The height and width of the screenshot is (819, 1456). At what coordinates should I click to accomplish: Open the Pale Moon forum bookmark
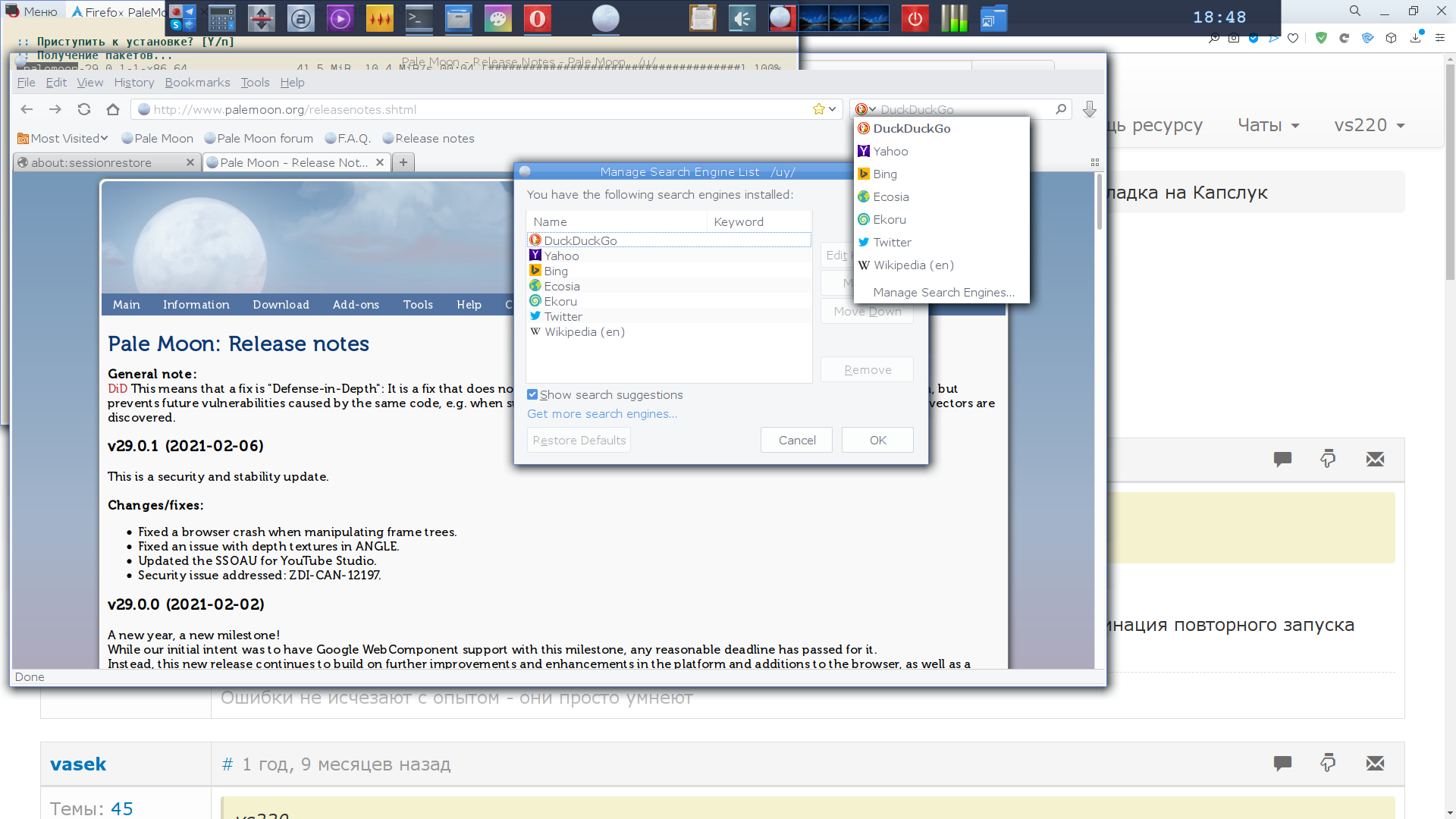click(258, 138)
